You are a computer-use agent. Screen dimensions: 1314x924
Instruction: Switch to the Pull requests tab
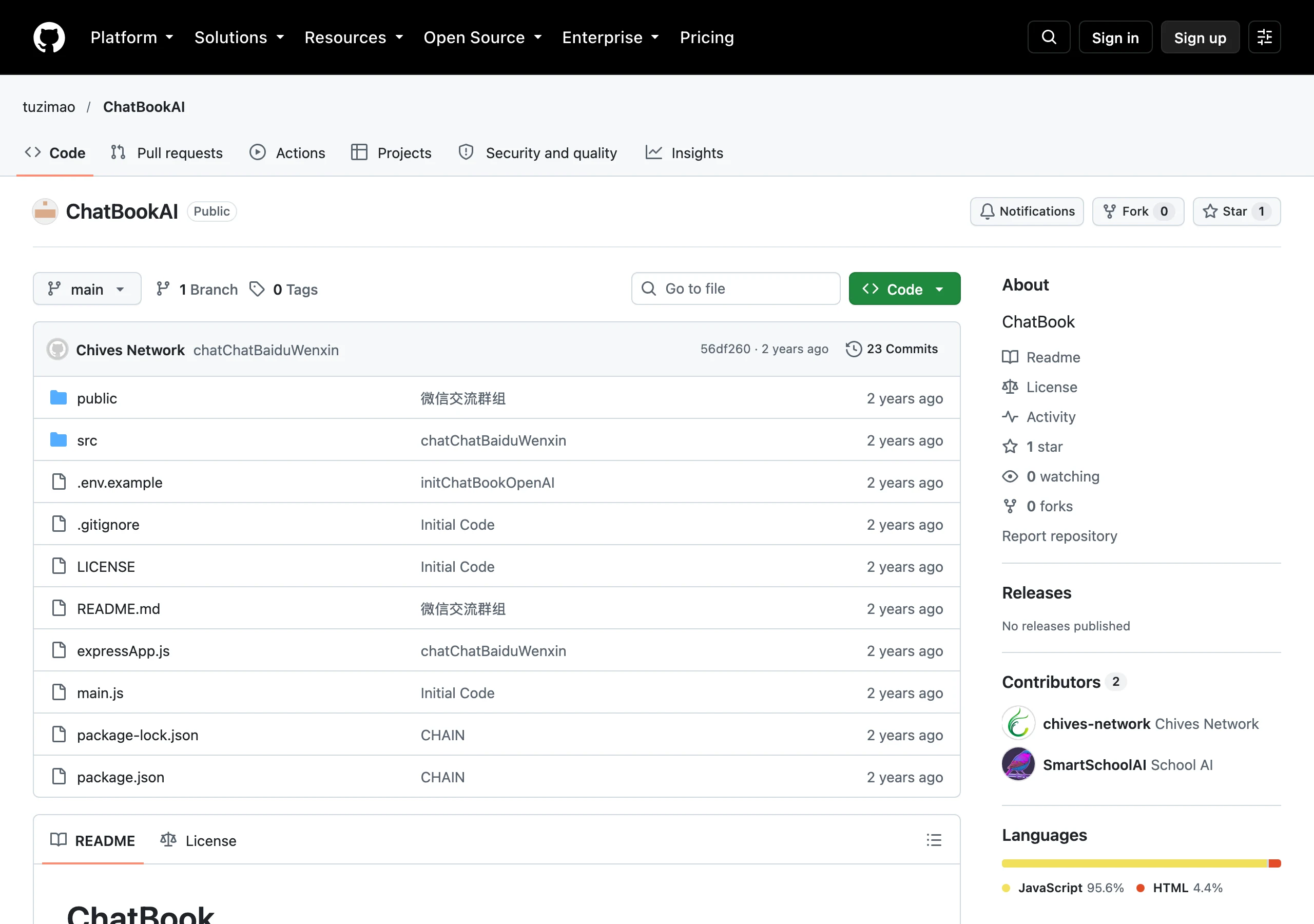coord(166,153)
